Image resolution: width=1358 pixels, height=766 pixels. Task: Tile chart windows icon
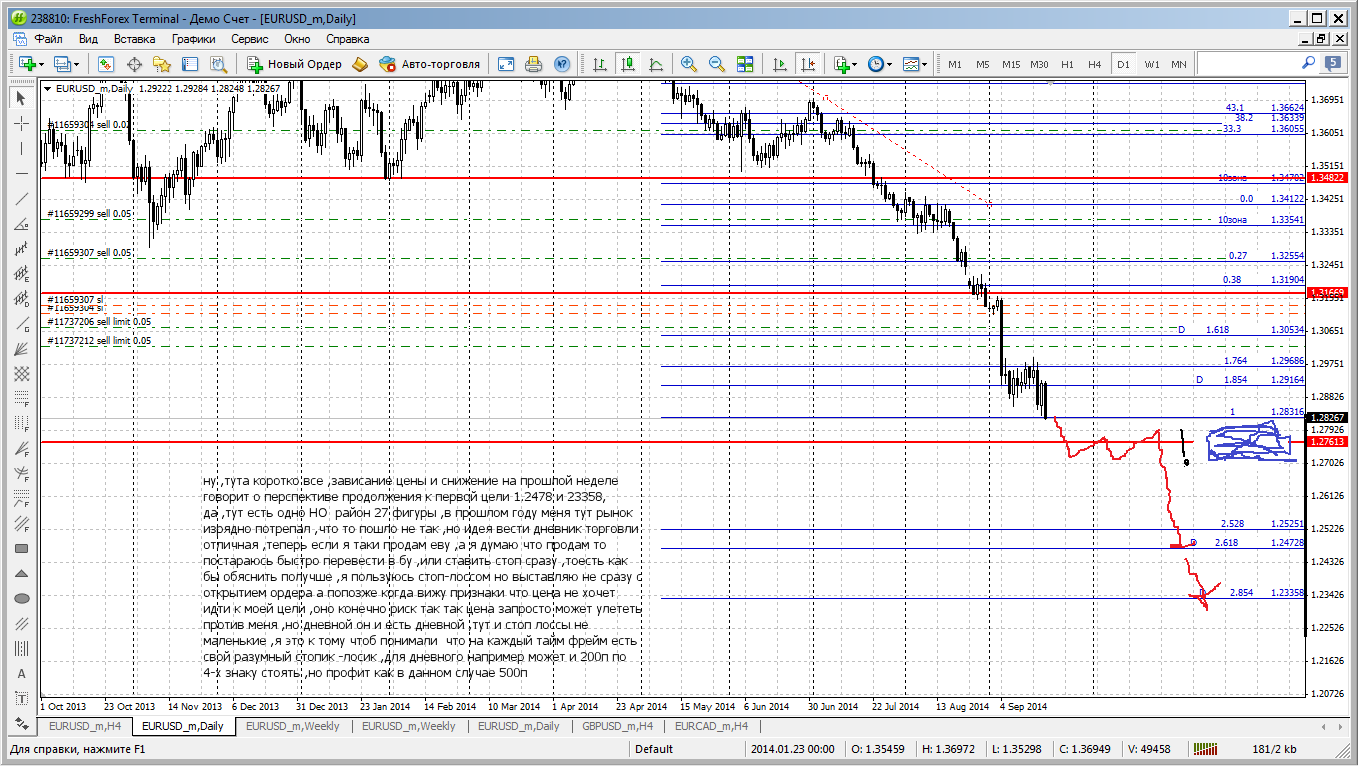[745, 64]
